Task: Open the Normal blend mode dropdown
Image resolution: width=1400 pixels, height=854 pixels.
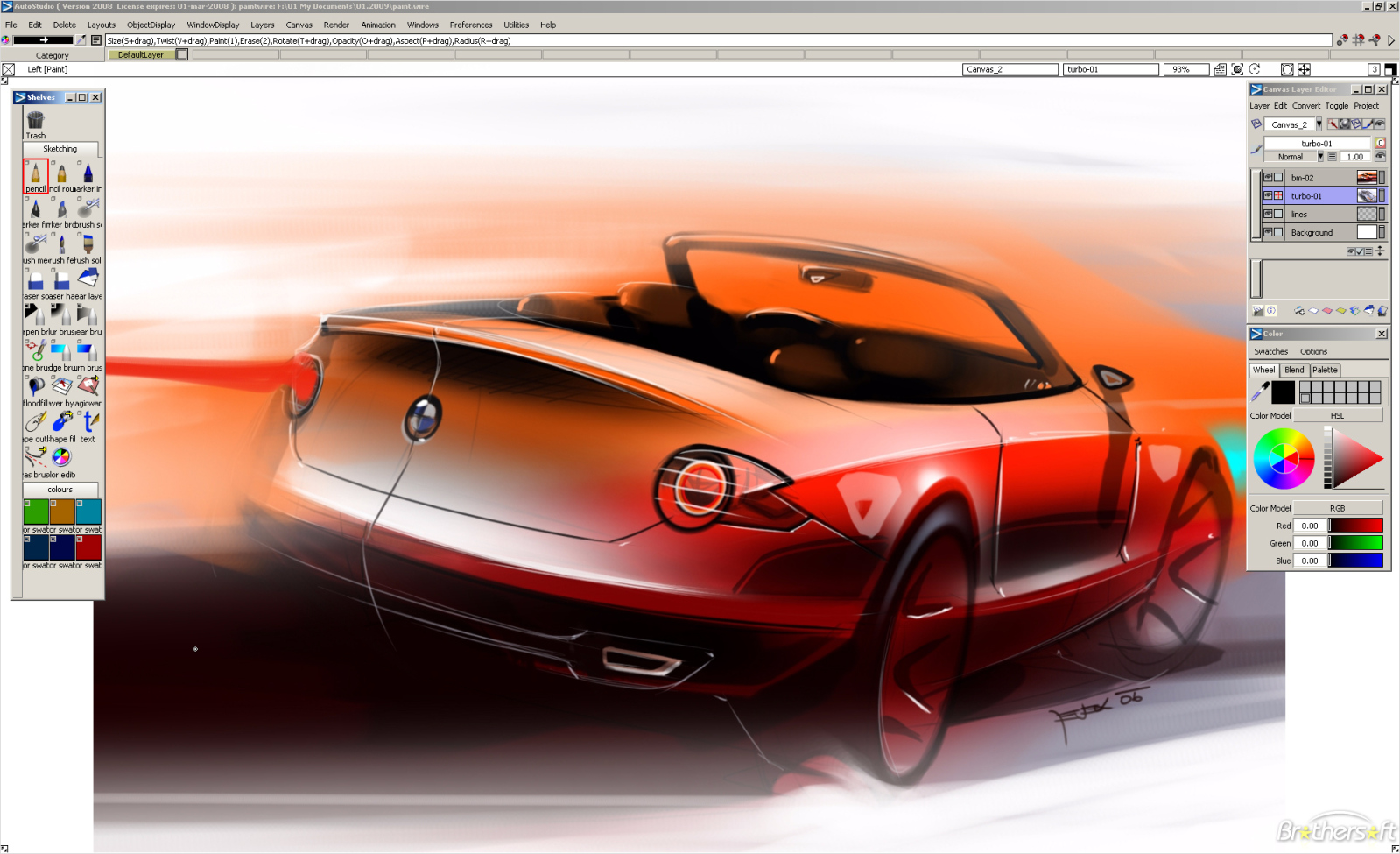Action: (1320, 157)
